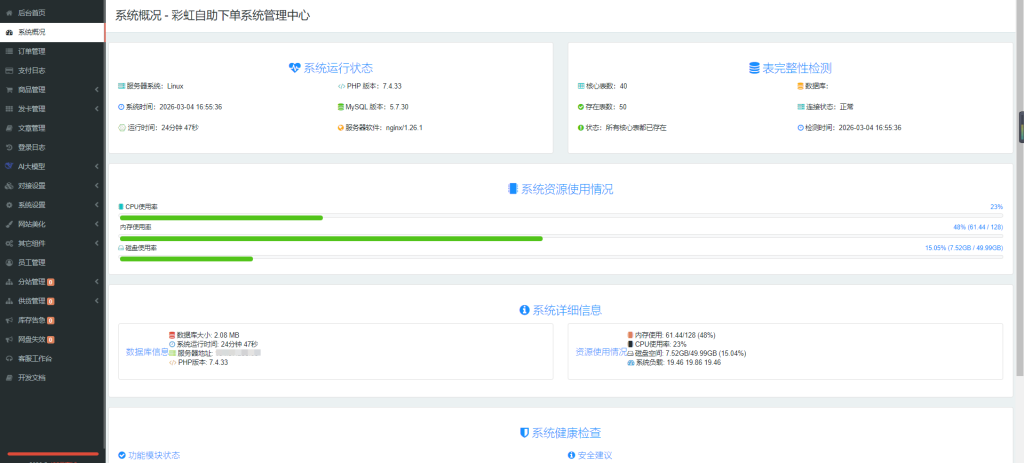
Task: Open the 开发文档 sidebar link
Action: click(32, 378)
